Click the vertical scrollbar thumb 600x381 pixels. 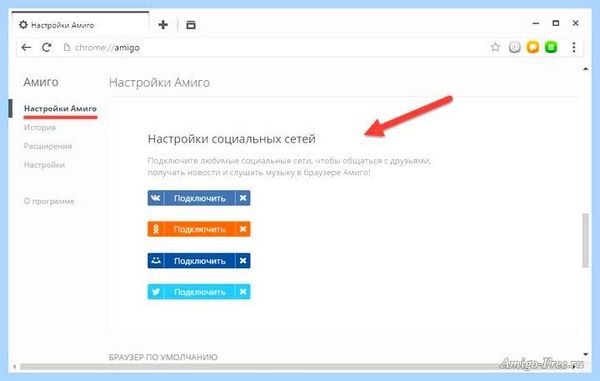[585, 240]
